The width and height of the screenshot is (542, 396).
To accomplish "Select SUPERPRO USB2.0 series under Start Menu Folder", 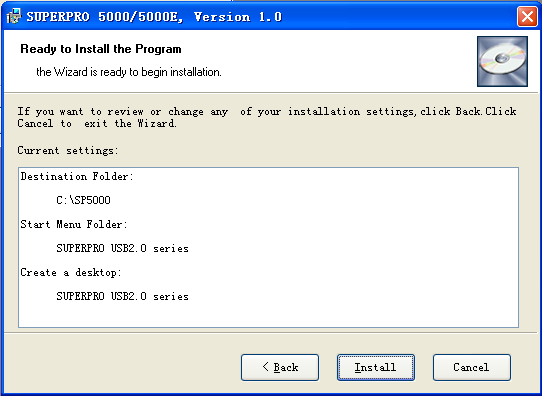I will tap(122, 248).
